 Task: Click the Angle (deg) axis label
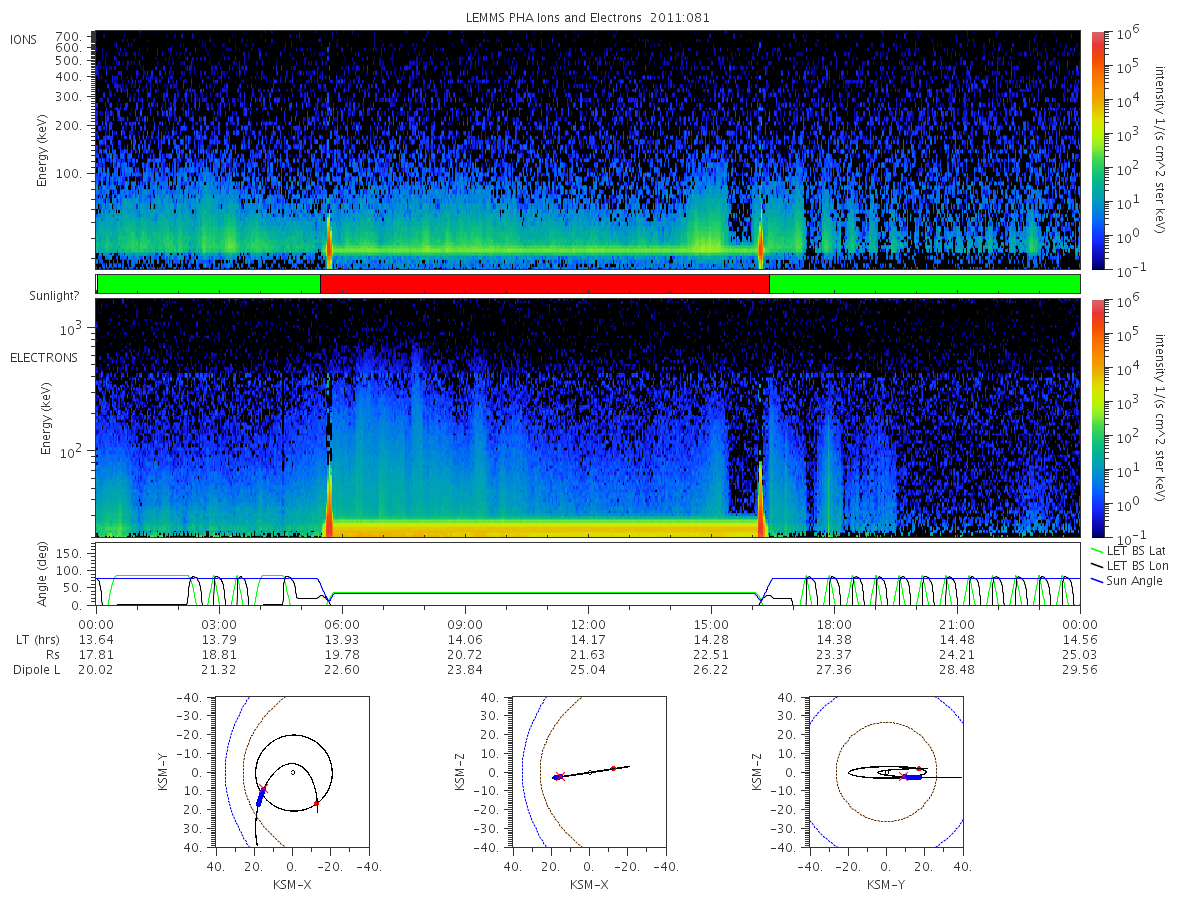coord(43,574)
